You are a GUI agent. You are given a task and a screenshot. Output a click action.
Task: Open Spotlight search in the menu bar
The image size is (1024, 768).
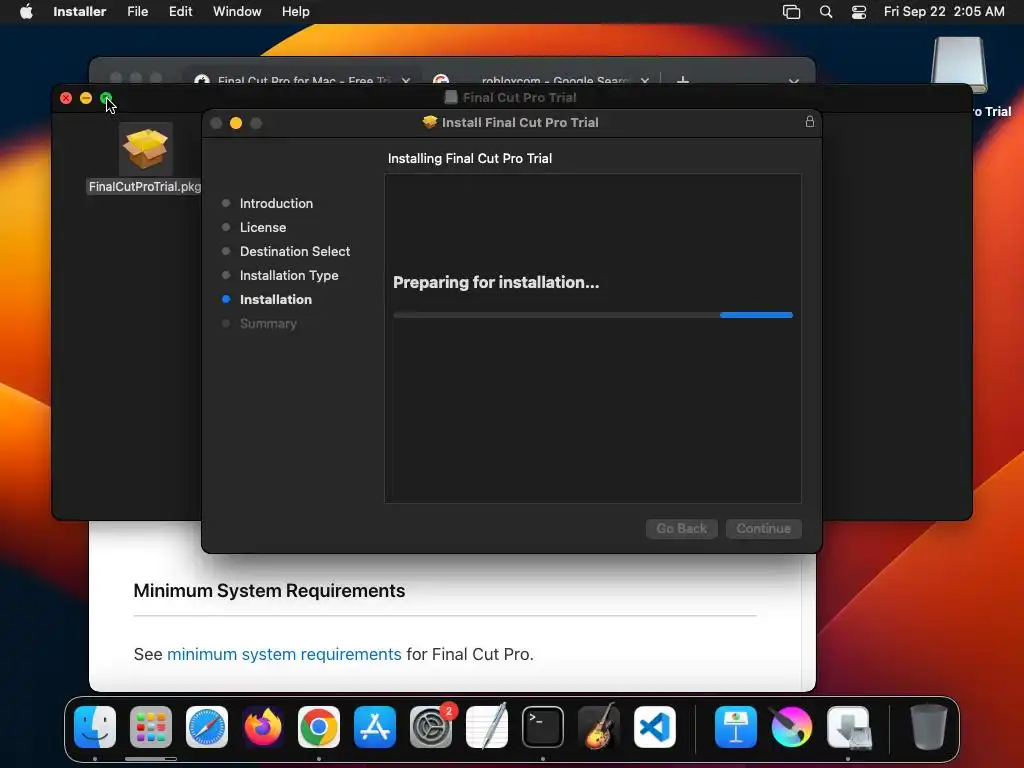coord(825,12)
